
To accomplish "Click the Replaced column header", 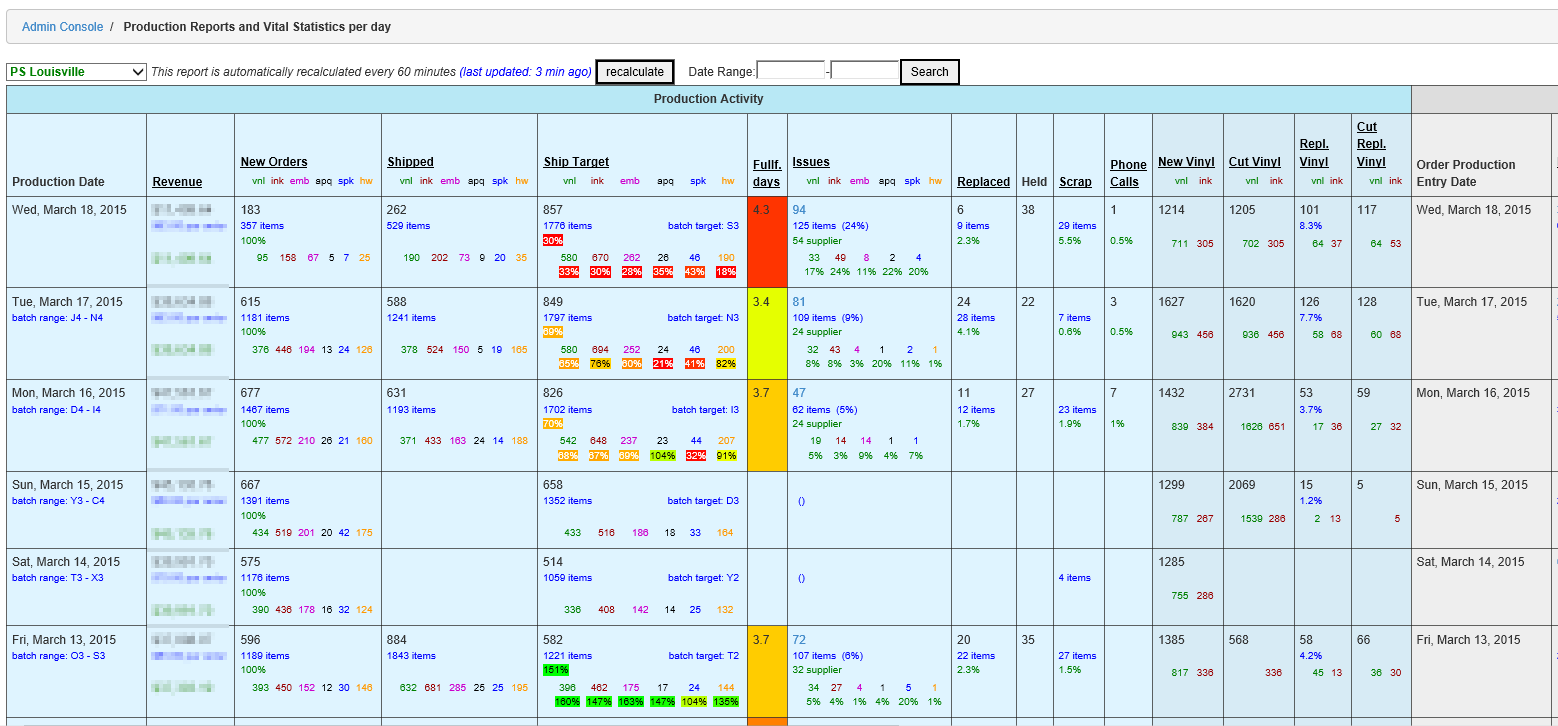I will [983, 182].
